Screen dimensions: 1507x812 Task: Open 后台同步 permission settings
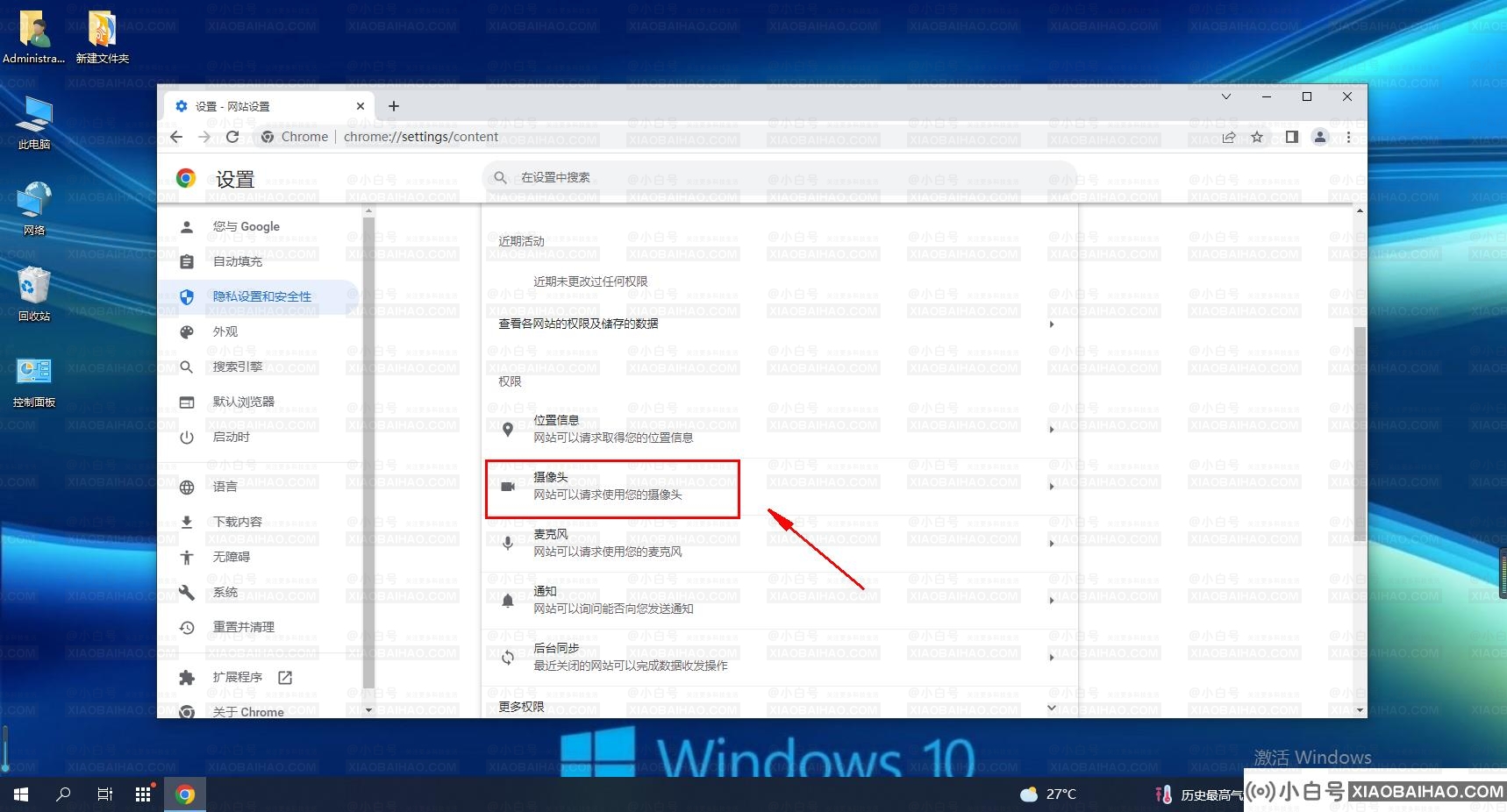click(x=779, y=657)
